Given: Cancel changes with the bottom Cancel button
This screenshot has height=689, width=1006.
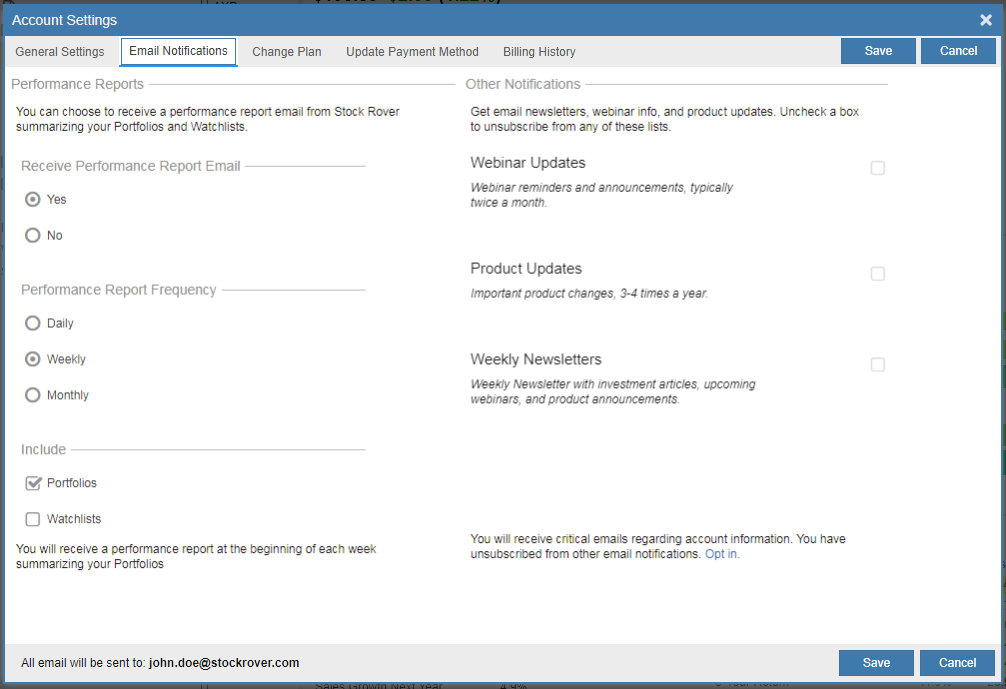Looking at the screenshot, I should click(x=956, y=662).
